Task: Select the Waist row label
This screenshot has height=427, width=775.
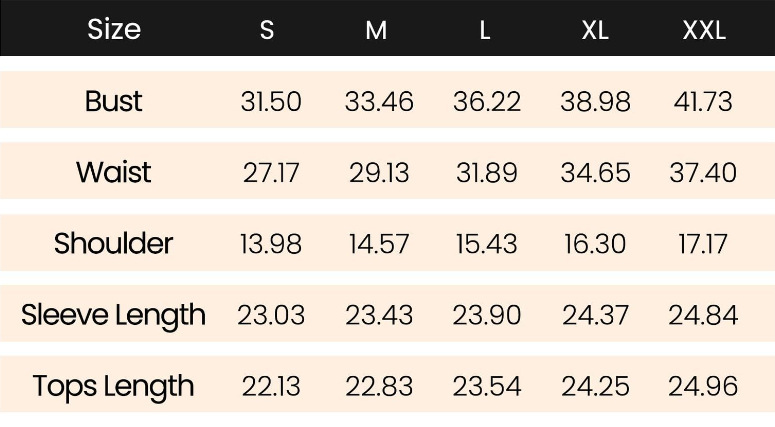Action: pyautogui.click(x=114, y=172)
